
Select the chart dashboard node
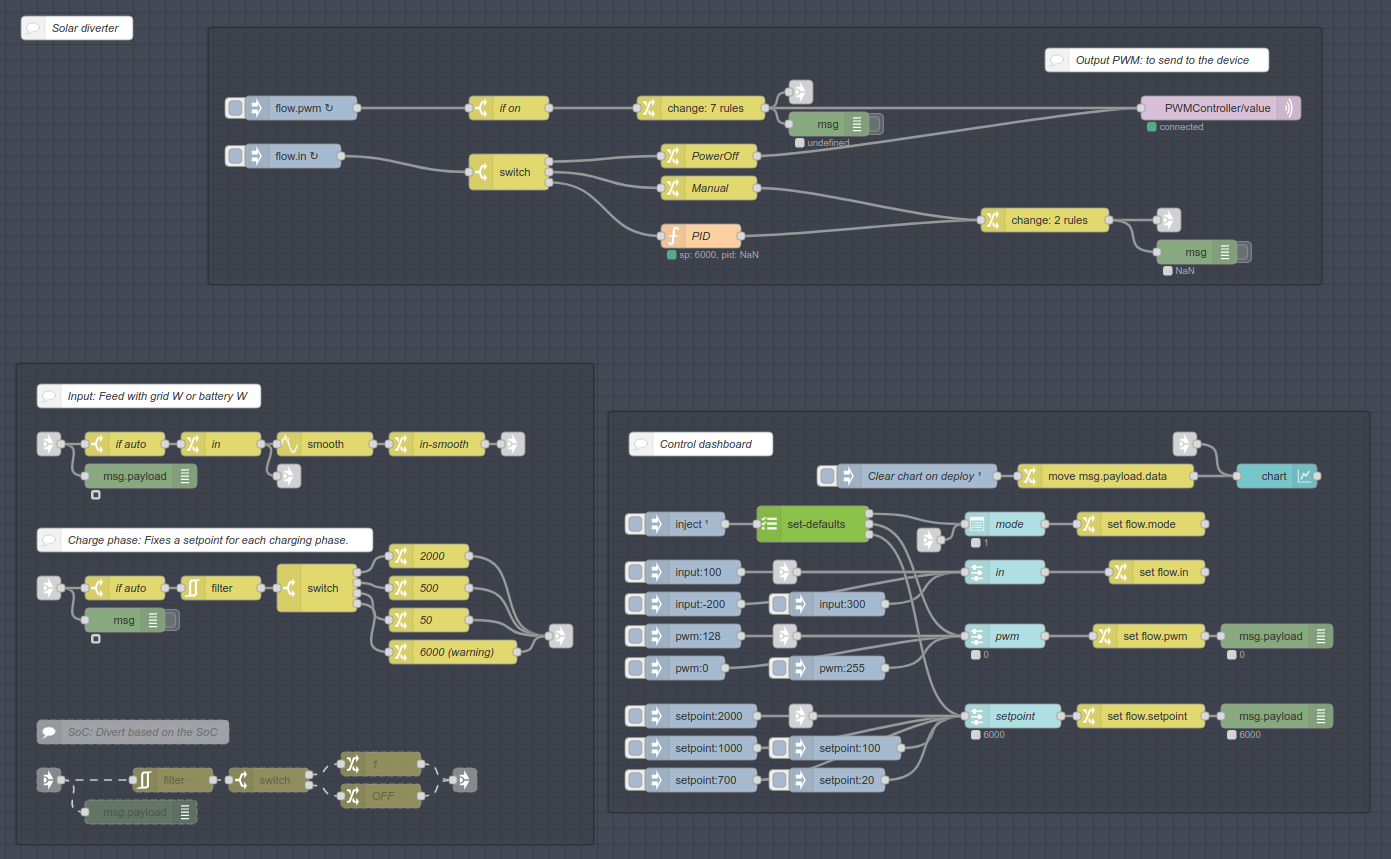point(1277,476)
